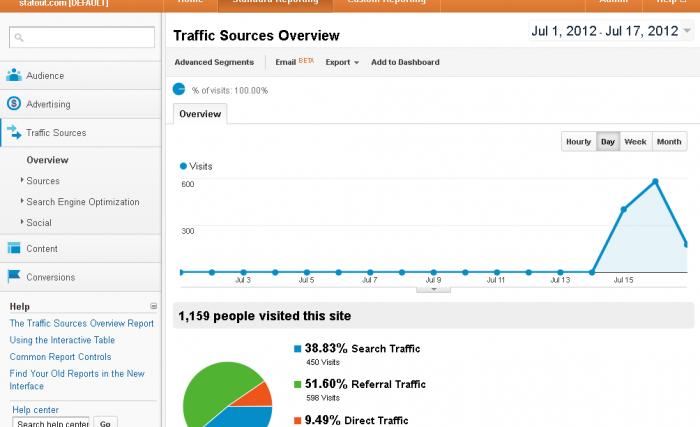The width and height of the screenshot is (700, 427).
Task: Click the orange Direct Traffic swatch
Action: click(297, 420)
